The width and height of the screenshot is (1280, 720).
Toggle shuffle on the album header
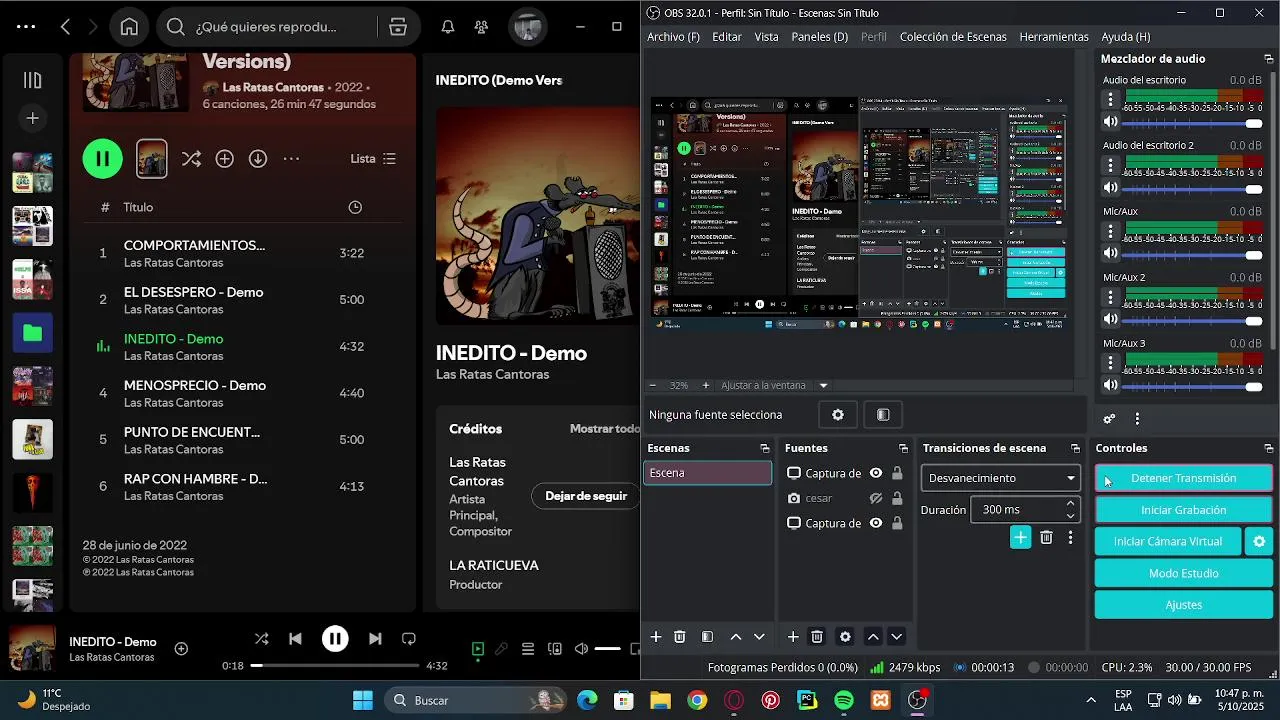pos(191,158)
